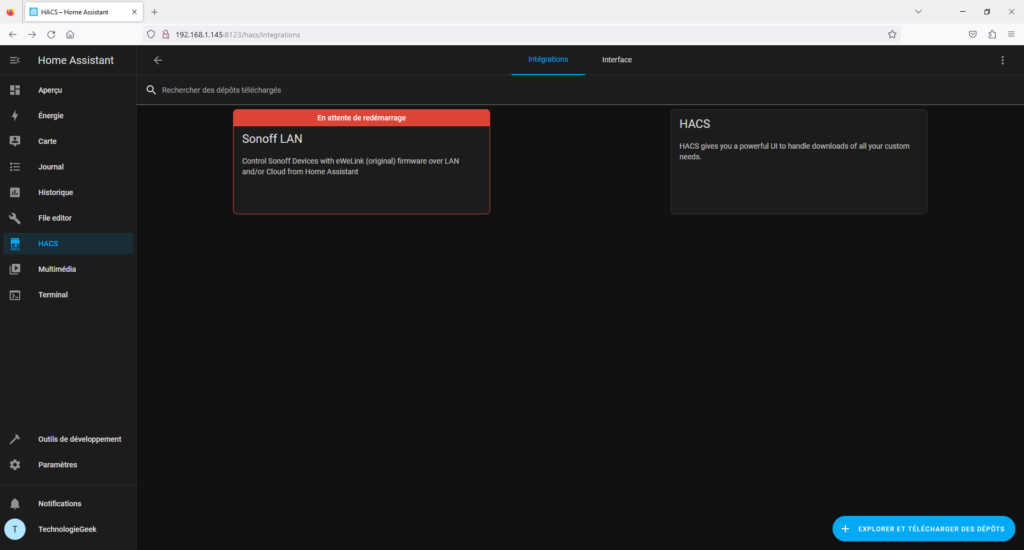Image resolution: width=1024 pixels, height=550 pixels.
Task: Open the Sonoff LAN repository card
Action: (361, 165)
